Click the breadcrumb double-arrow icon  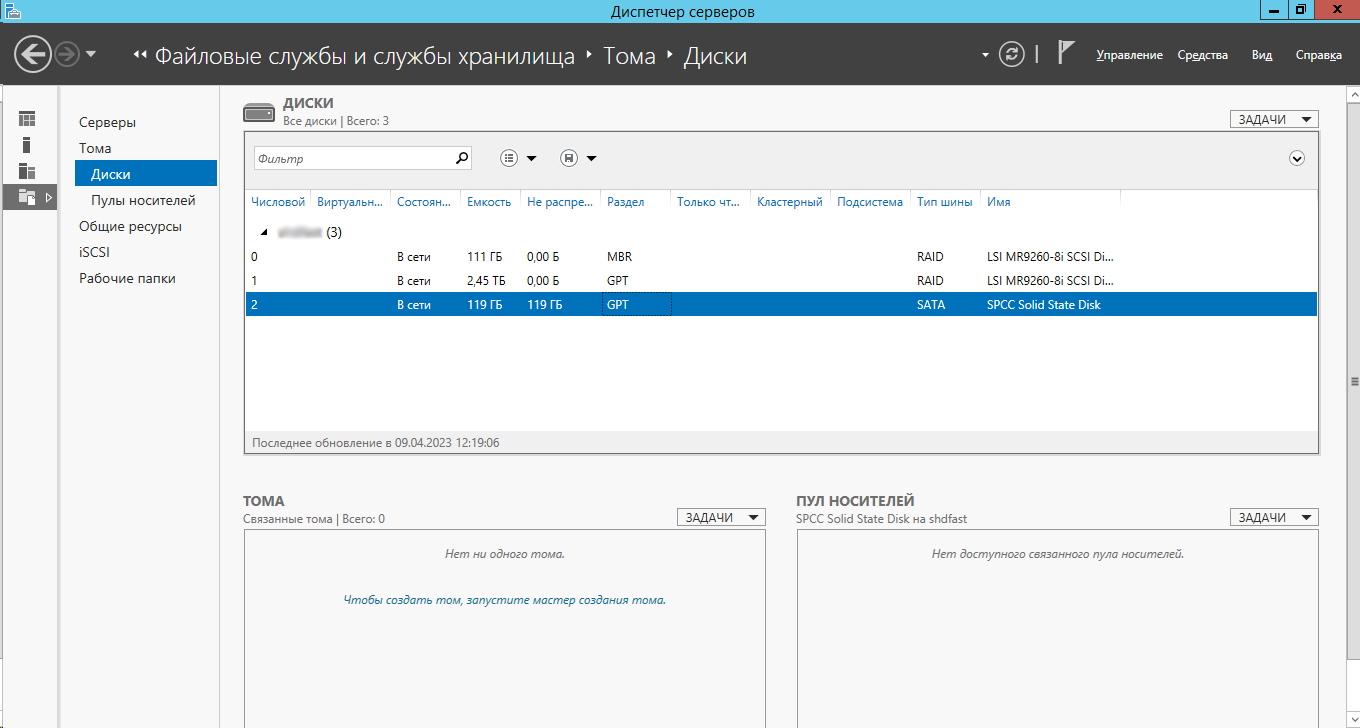[140, 55]
